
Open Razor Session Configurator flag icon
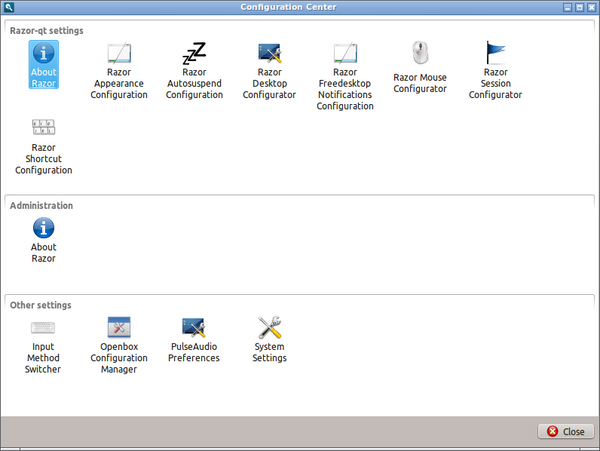pyautogui.click(x=496, y=53)
